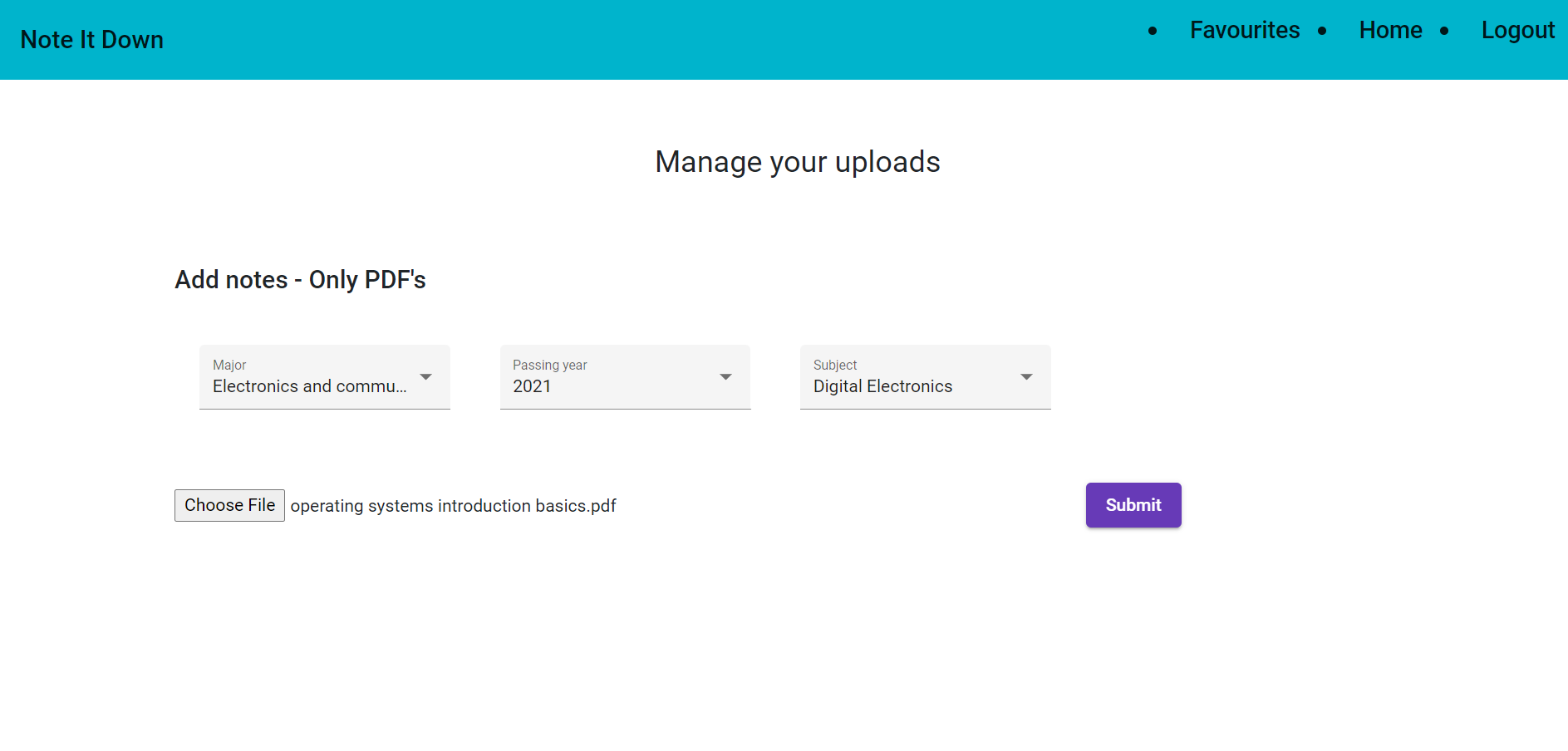Click the chevron icon in the Major field

coord(426,376)
